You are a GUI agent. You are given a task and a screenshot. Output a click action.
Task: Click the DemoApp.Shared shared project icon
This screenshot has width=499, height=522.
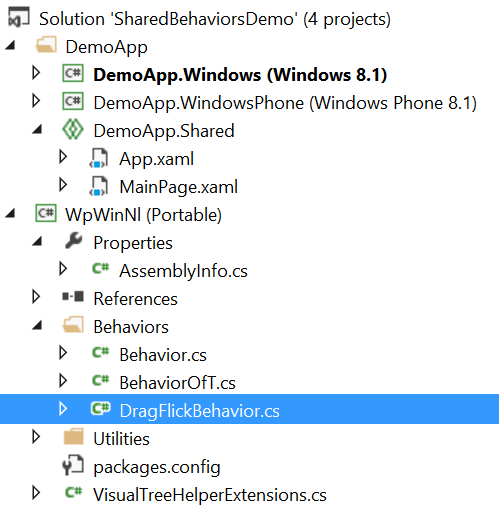(x=73, y=129)
